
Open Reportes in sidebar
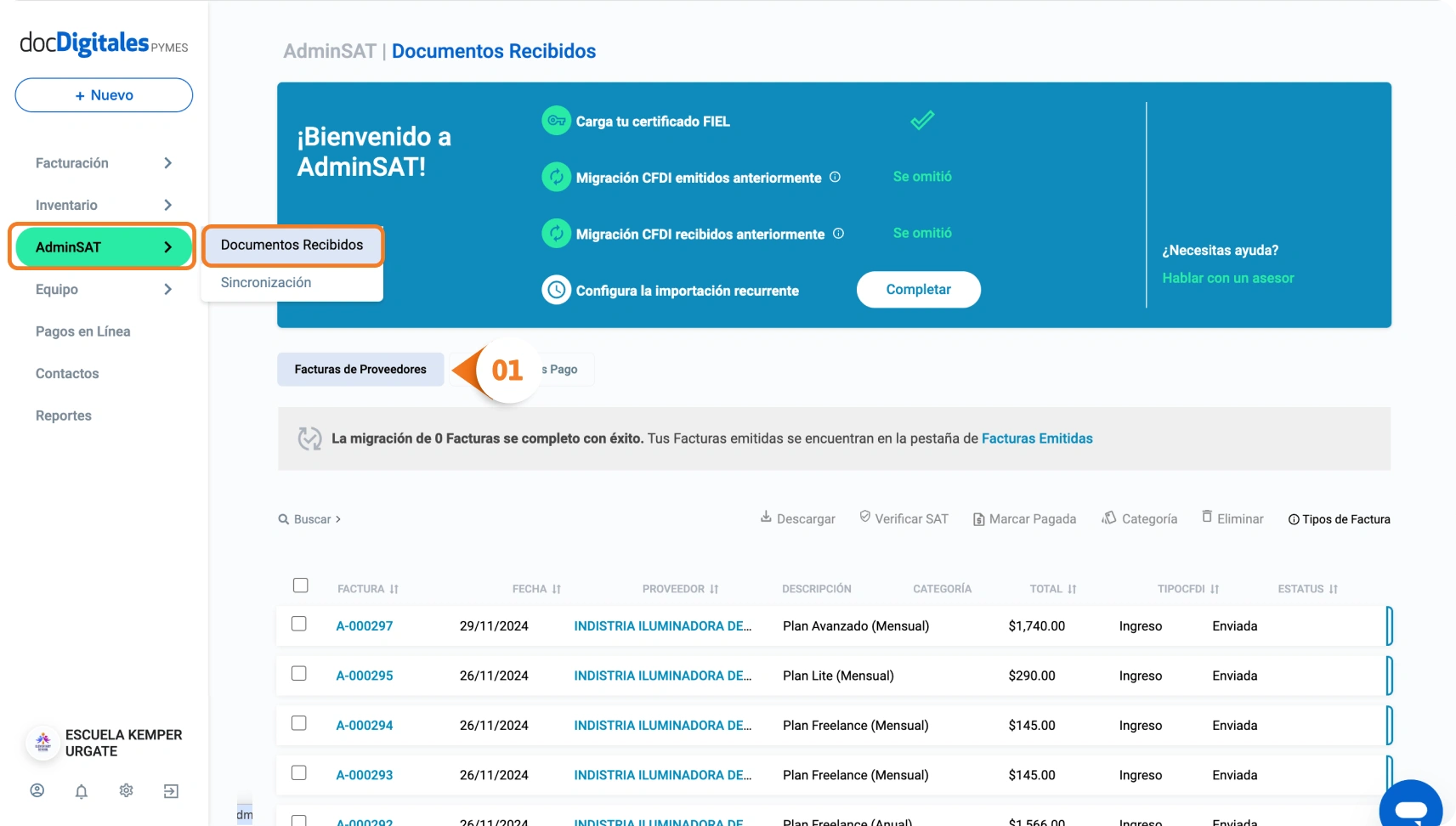[64, 416]
